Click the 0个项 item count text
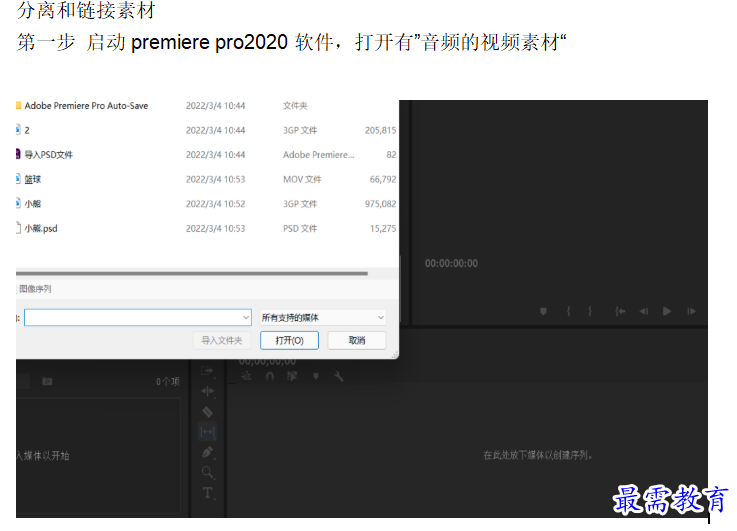This screenshot has width=737, height=531. pos(168,382)
